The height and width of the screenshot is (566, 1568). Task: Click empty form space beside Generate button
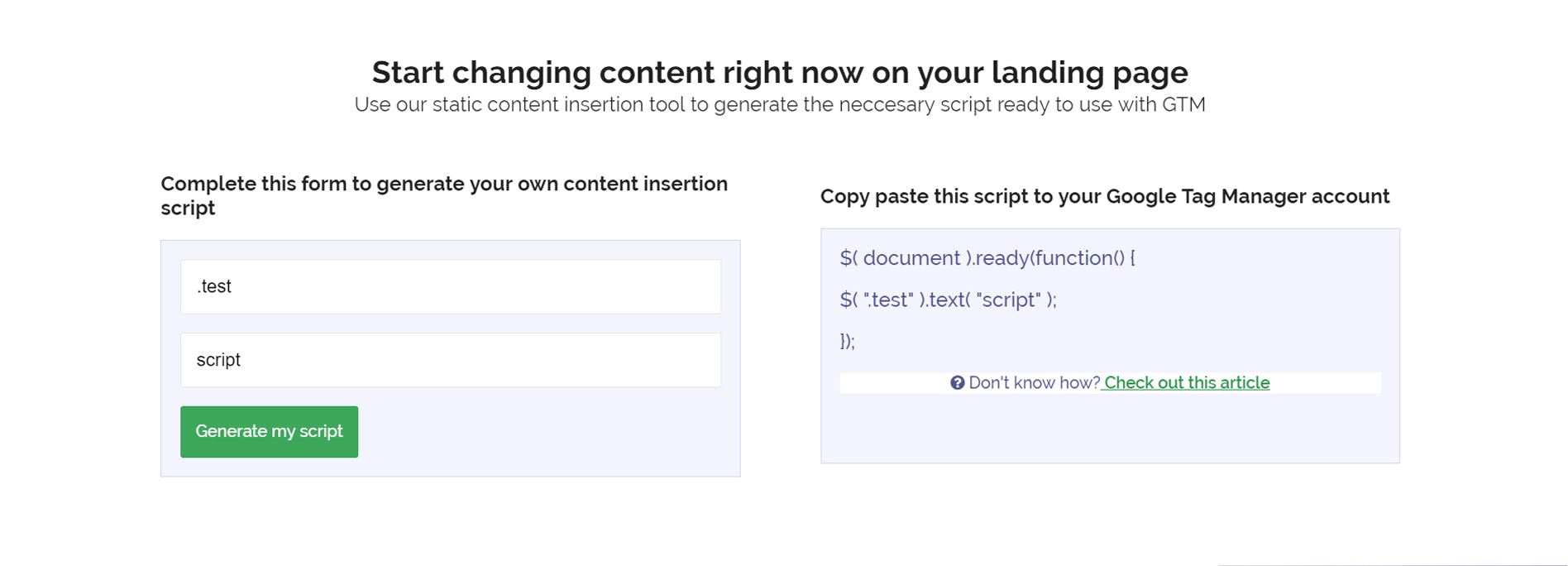539,431
